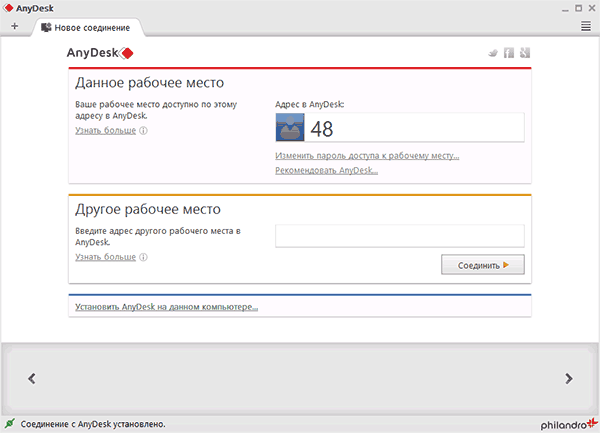Click the Google Plus share icon
The image size is (600, 433).
click(524, 53)
